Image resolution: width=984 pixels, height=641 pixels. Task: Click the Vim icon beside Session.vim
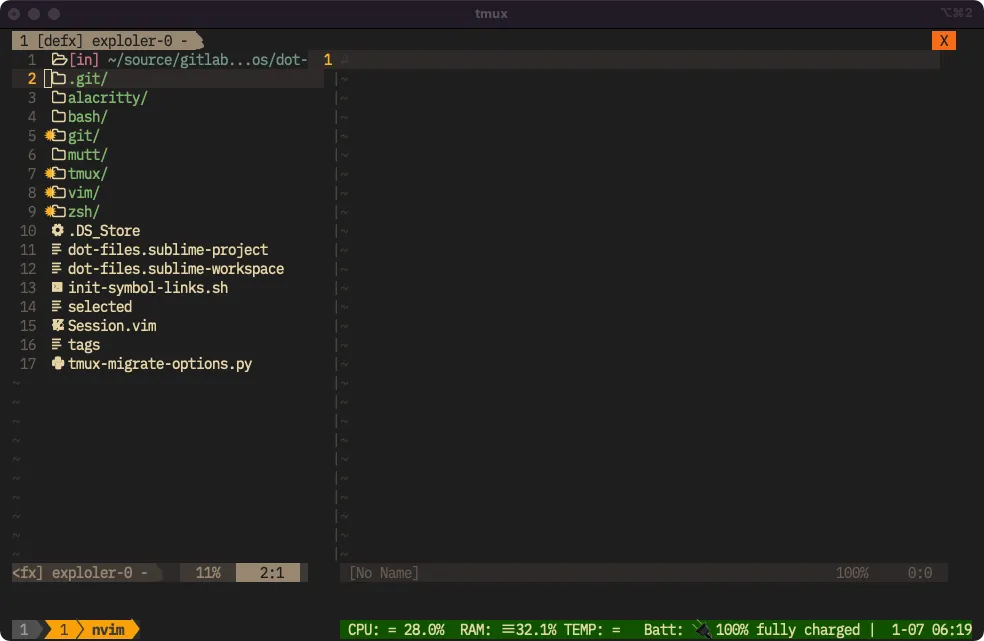(58, 326)
